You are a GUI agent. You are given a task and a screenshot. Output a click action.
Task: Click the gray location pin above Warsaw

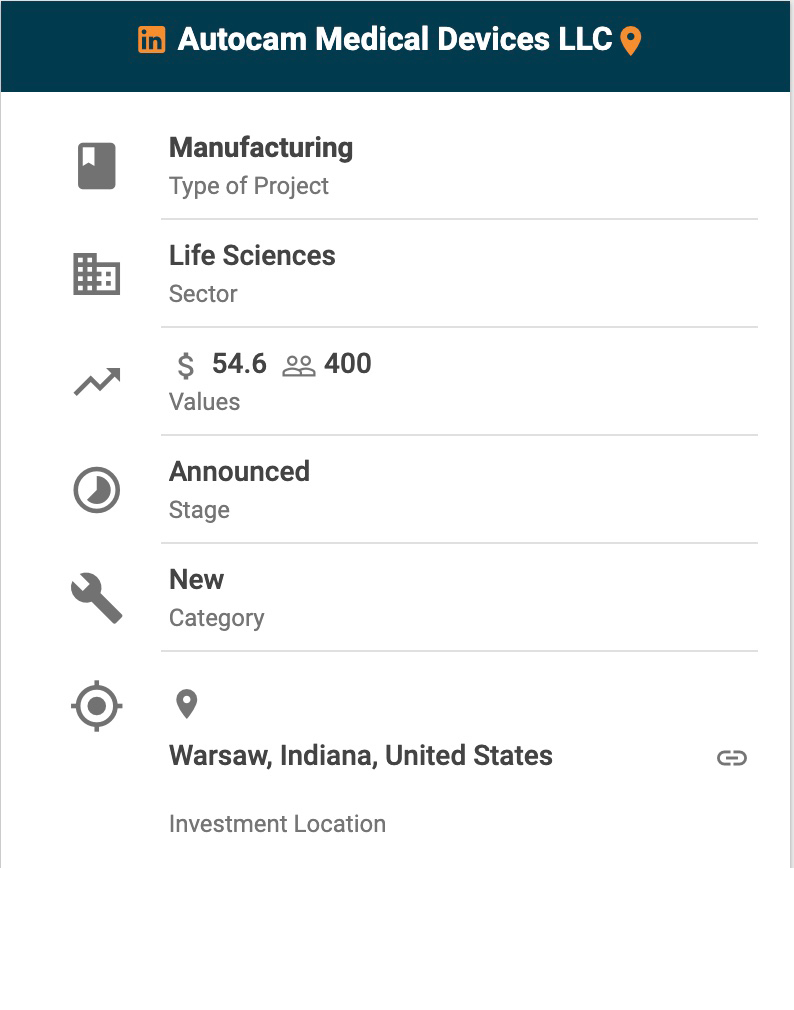tap(186, 704)
